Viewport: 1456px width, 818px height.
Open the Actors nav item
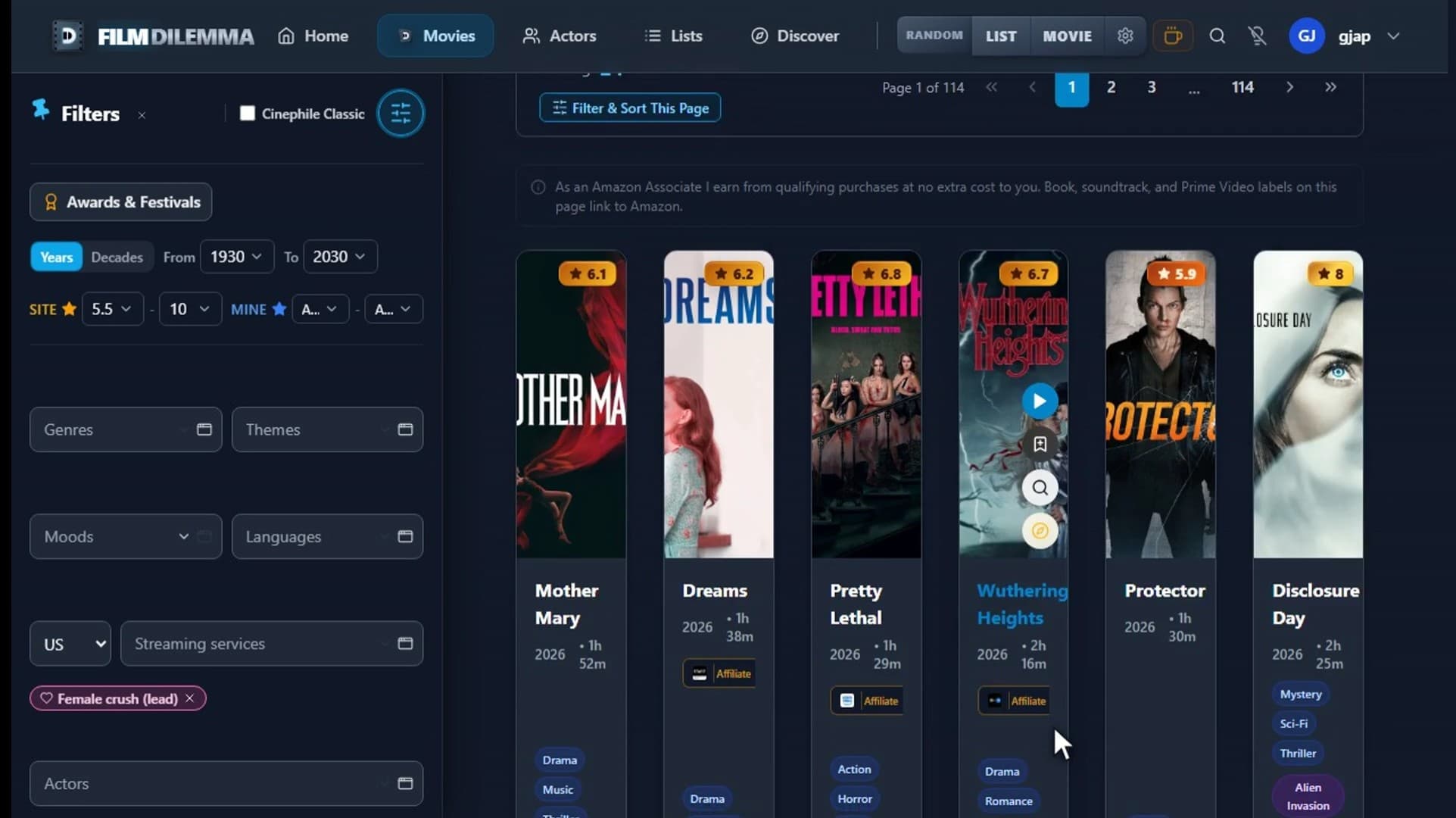[560, 36]
